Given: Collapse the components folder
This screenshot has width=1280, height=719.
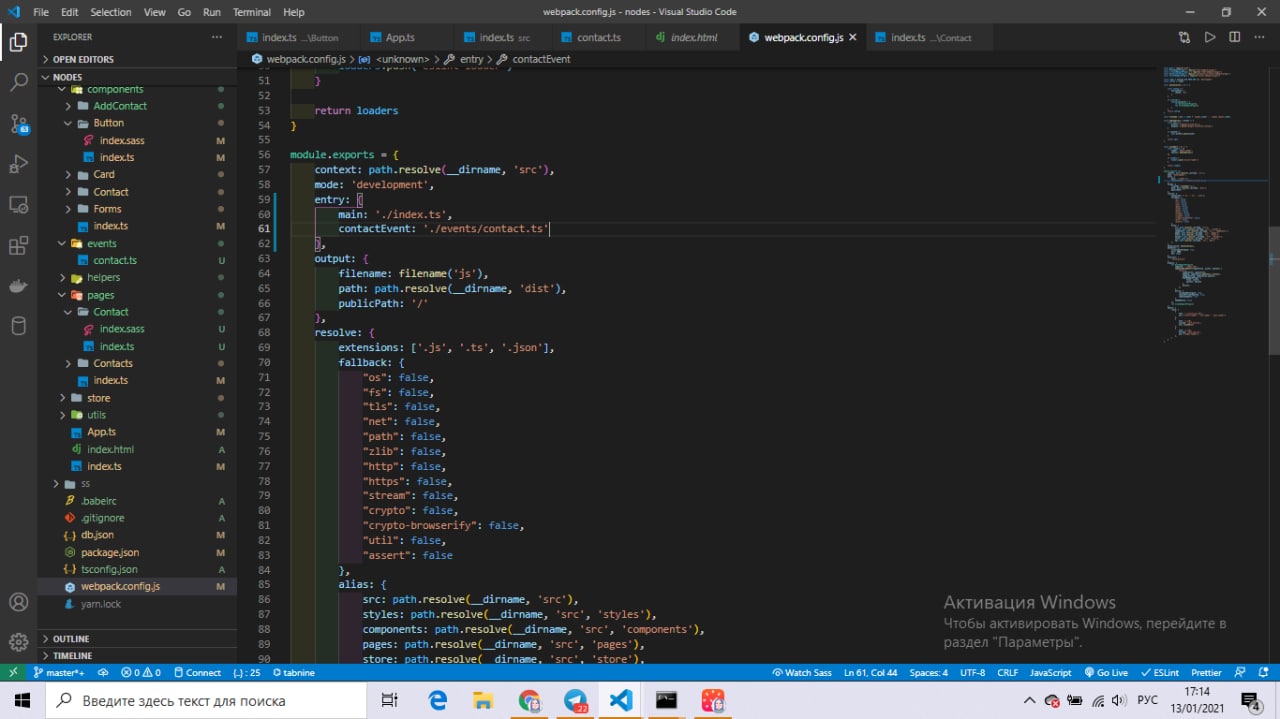Looking at the screenshot, I should point(114,89).
